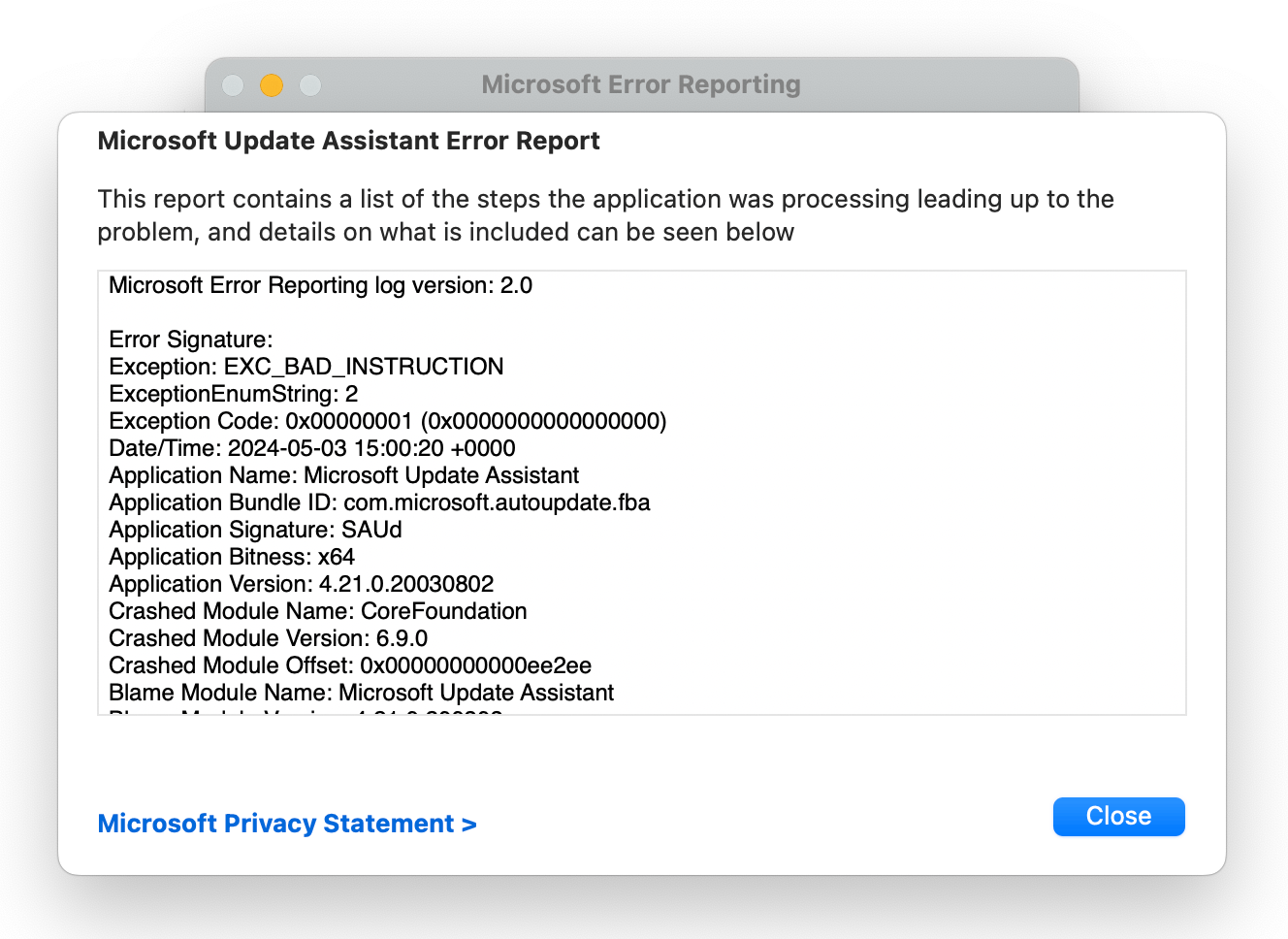The height and width of the screenshot is (939, 1288).
Task: Click the red close traffic-light button
Action: (233, 85)
